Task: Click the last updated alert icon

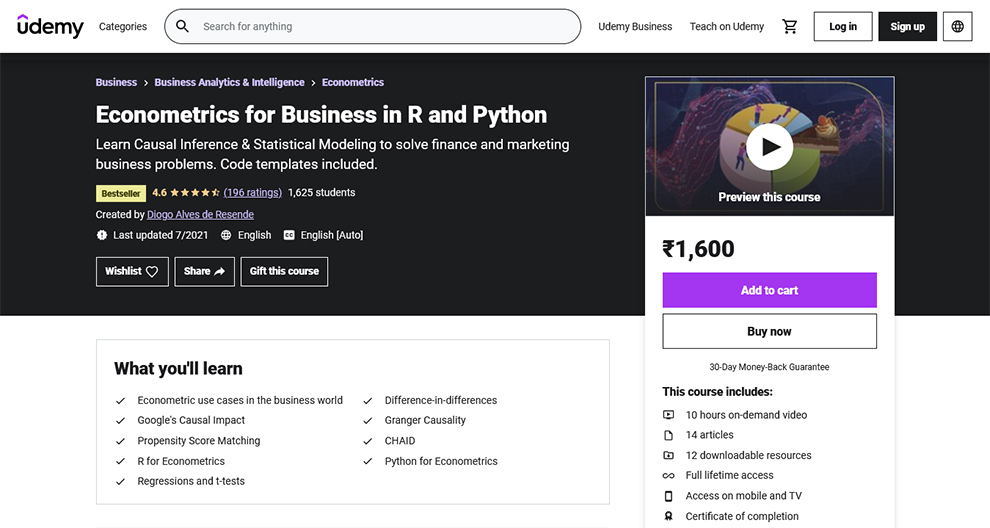Action: click(x=102, y=235)
